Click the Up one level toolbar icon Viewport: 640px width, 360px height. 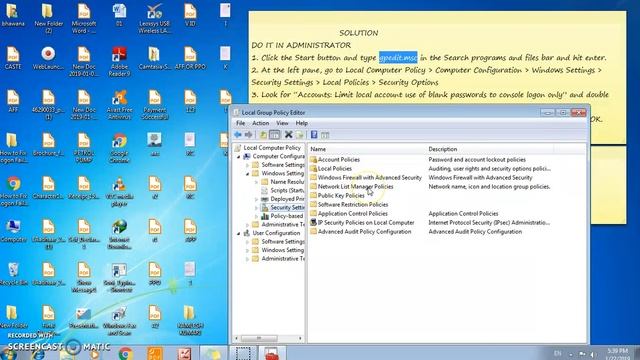coord(263,135)
